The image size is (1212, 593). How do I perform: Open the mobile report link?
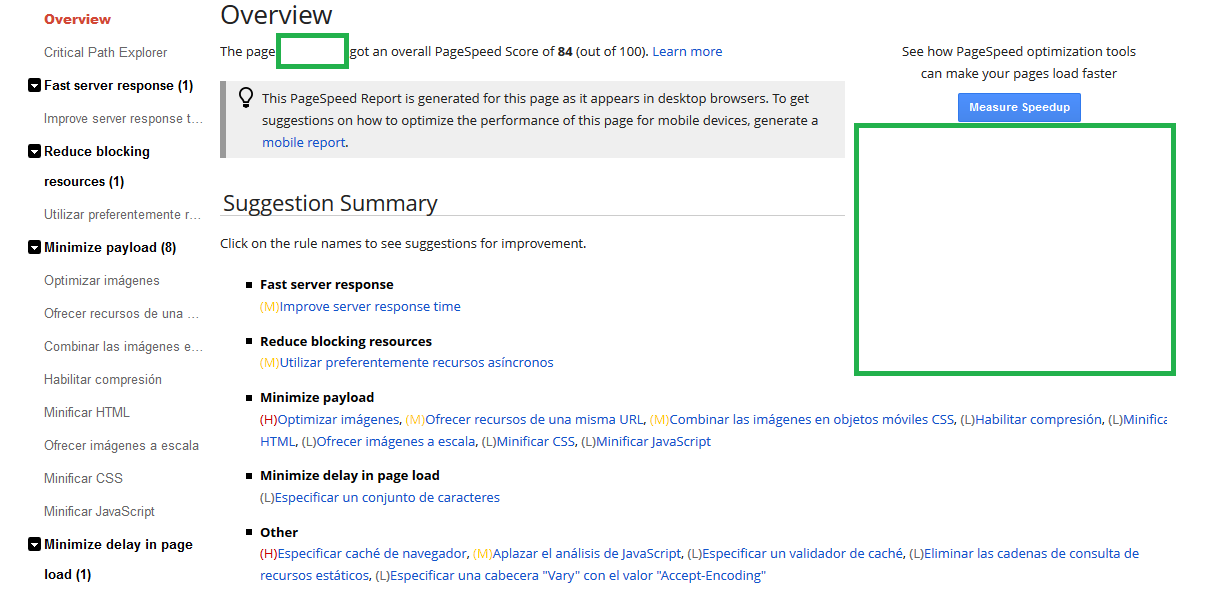[x=304, y=143]
